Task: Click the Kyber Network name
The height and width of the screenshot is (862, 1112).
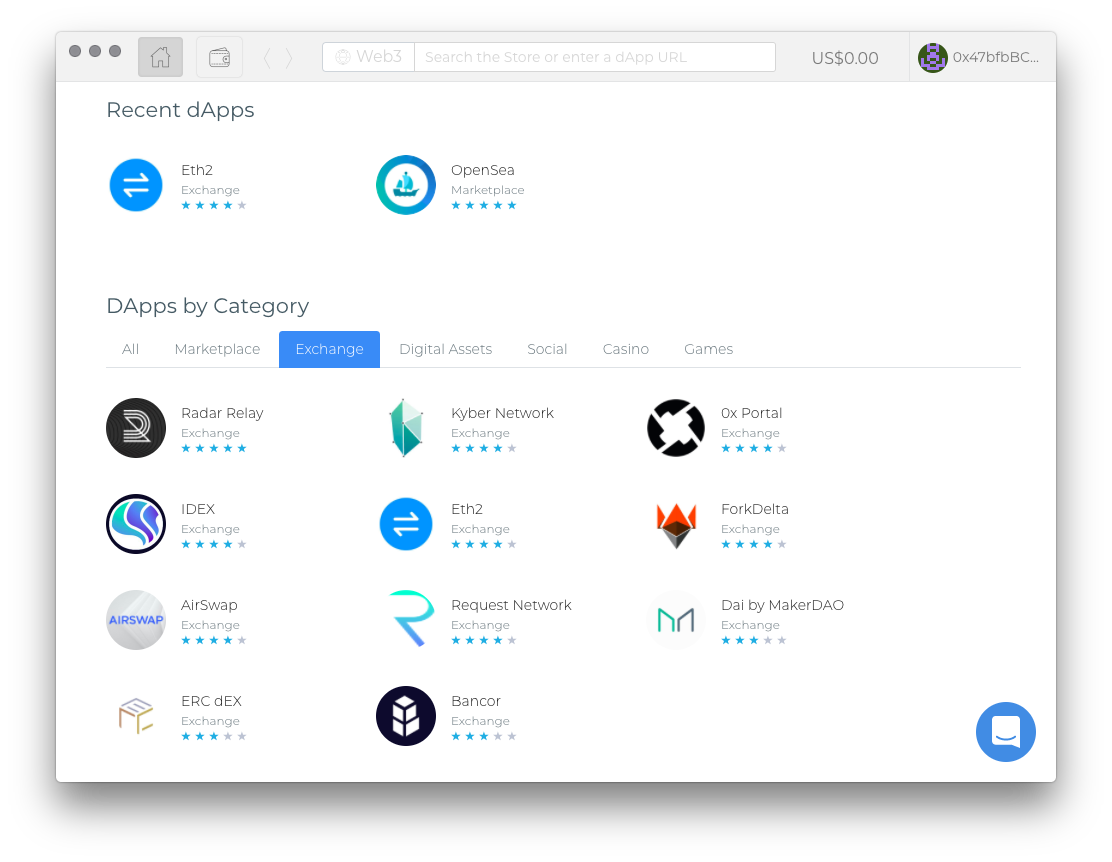Action: [502, 413]
